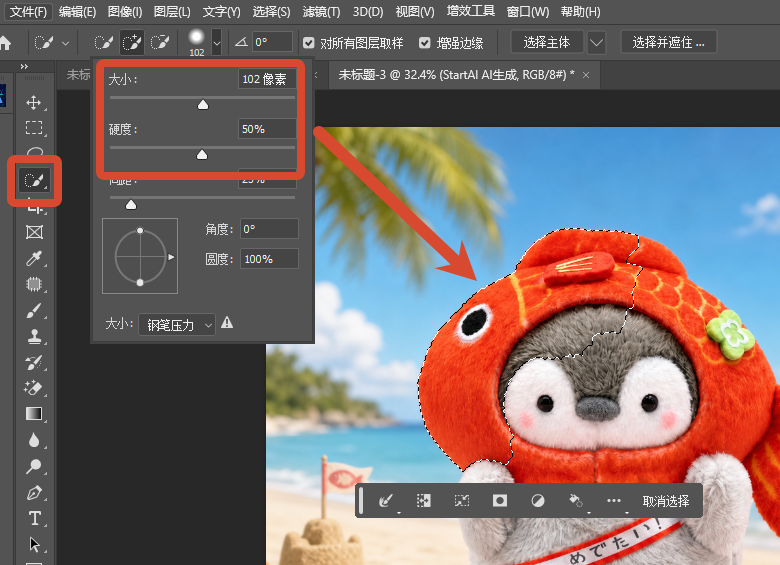Click the expand selection icon in contextual bar

[424, 500]
